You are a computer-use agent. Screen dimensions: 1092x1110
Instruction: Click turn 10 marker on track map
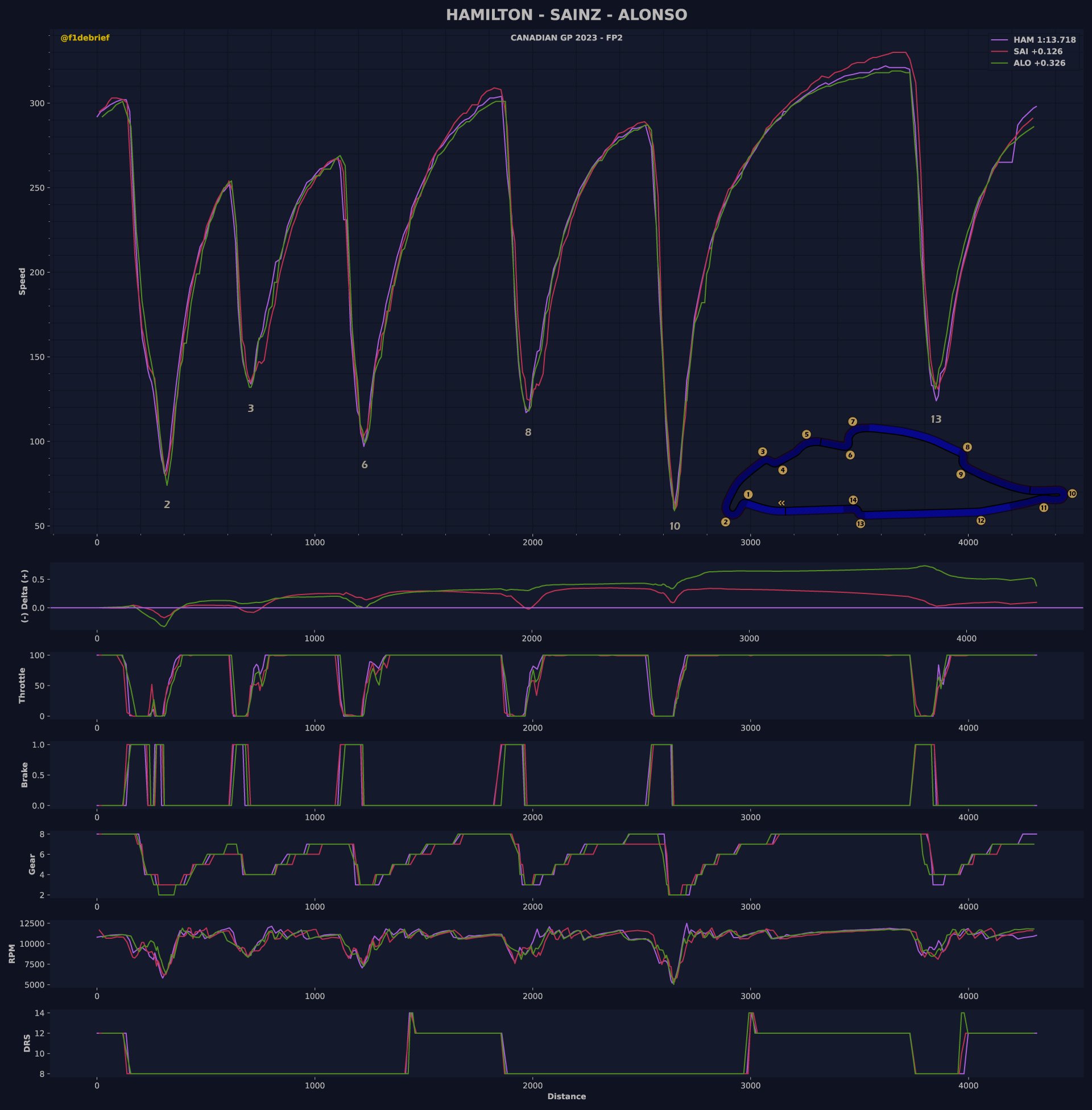click(x=1072, y=493)
